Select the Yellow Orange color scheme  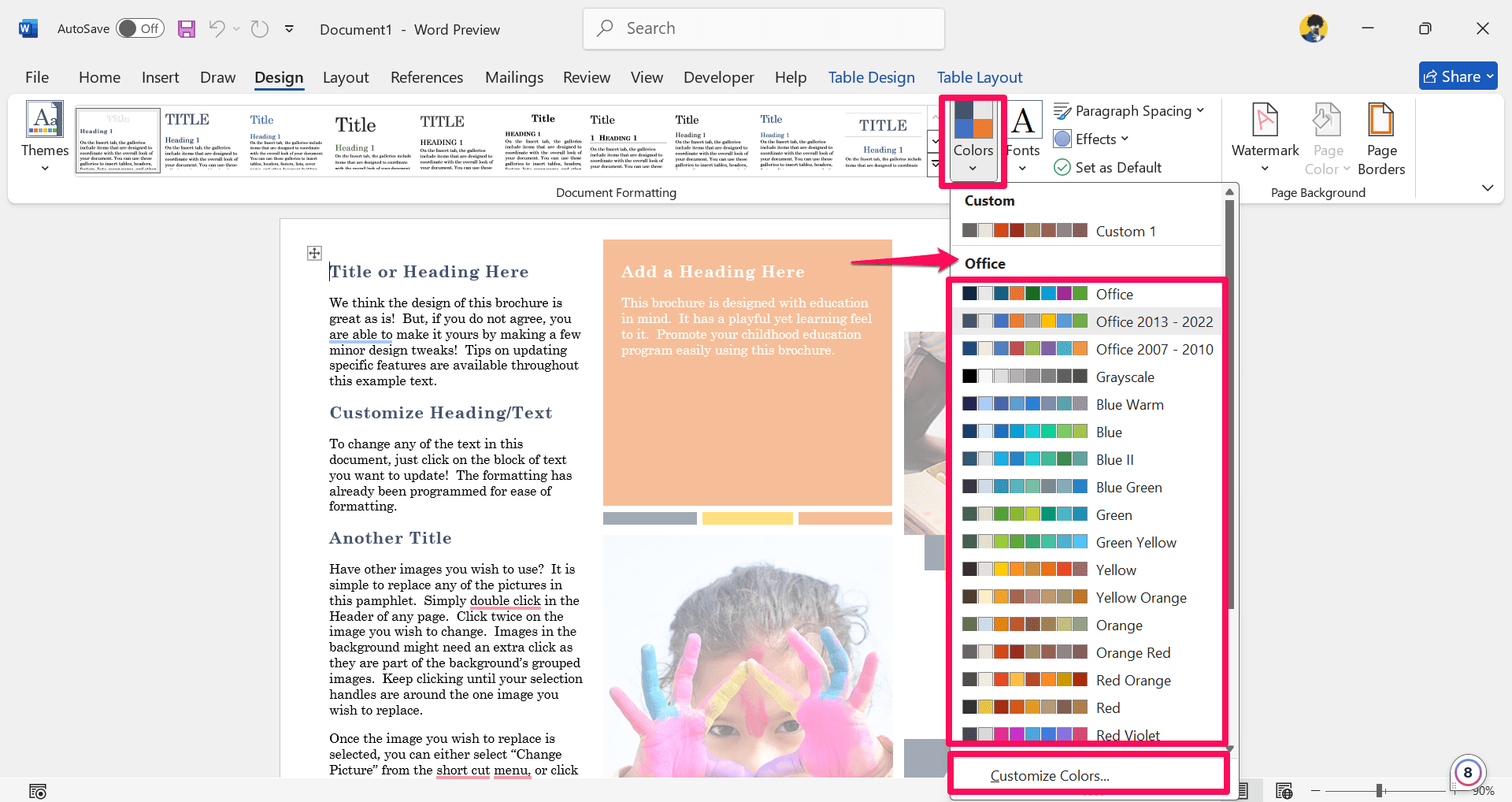1087,597
